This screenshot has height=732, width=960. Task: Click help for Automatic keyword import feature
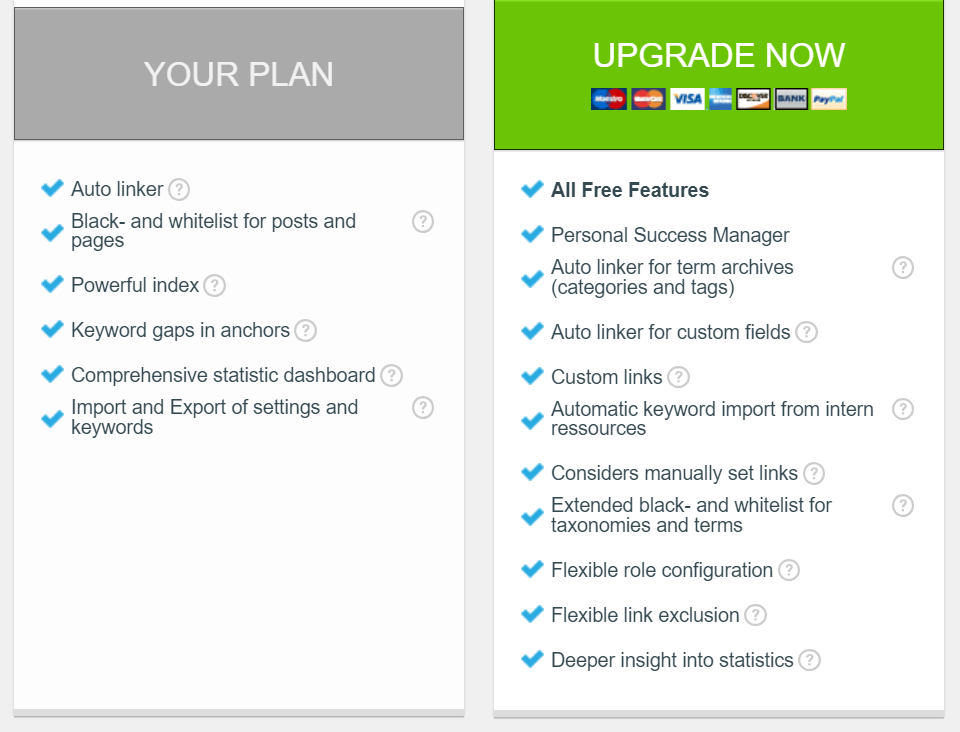pyautogui.click(x=903, y=409)
